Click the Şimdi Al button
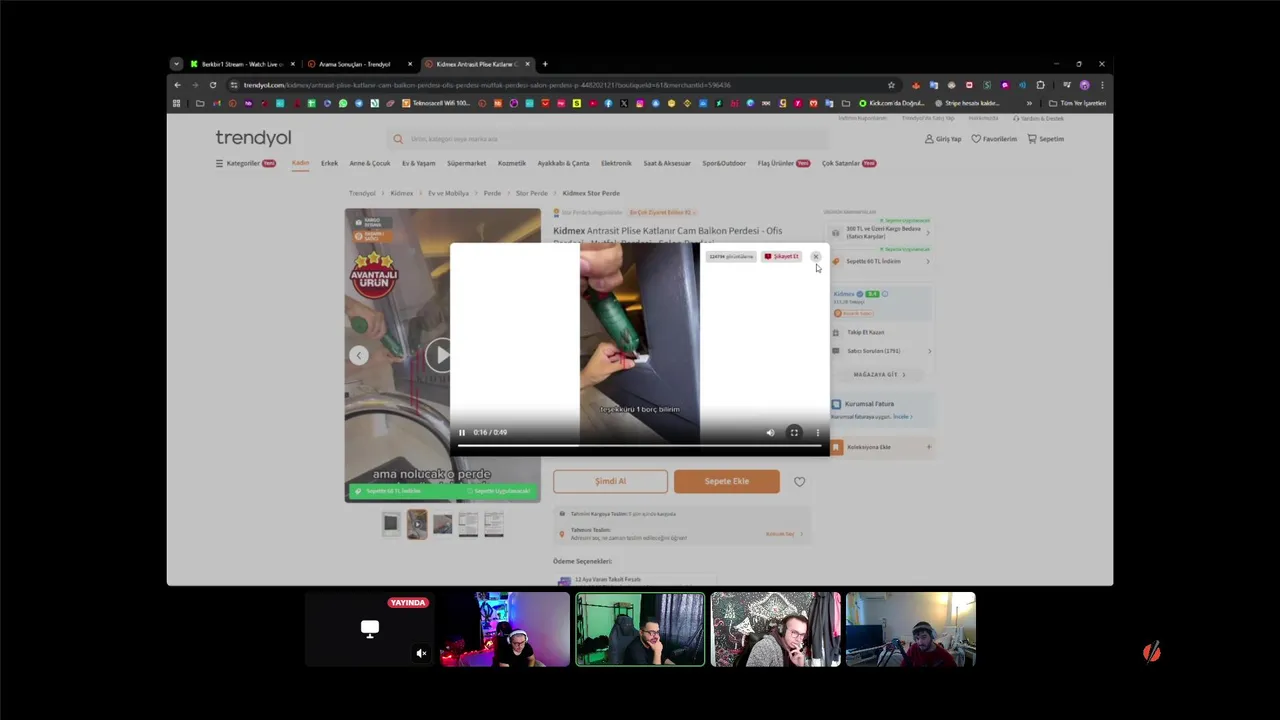 pos(610,481)
